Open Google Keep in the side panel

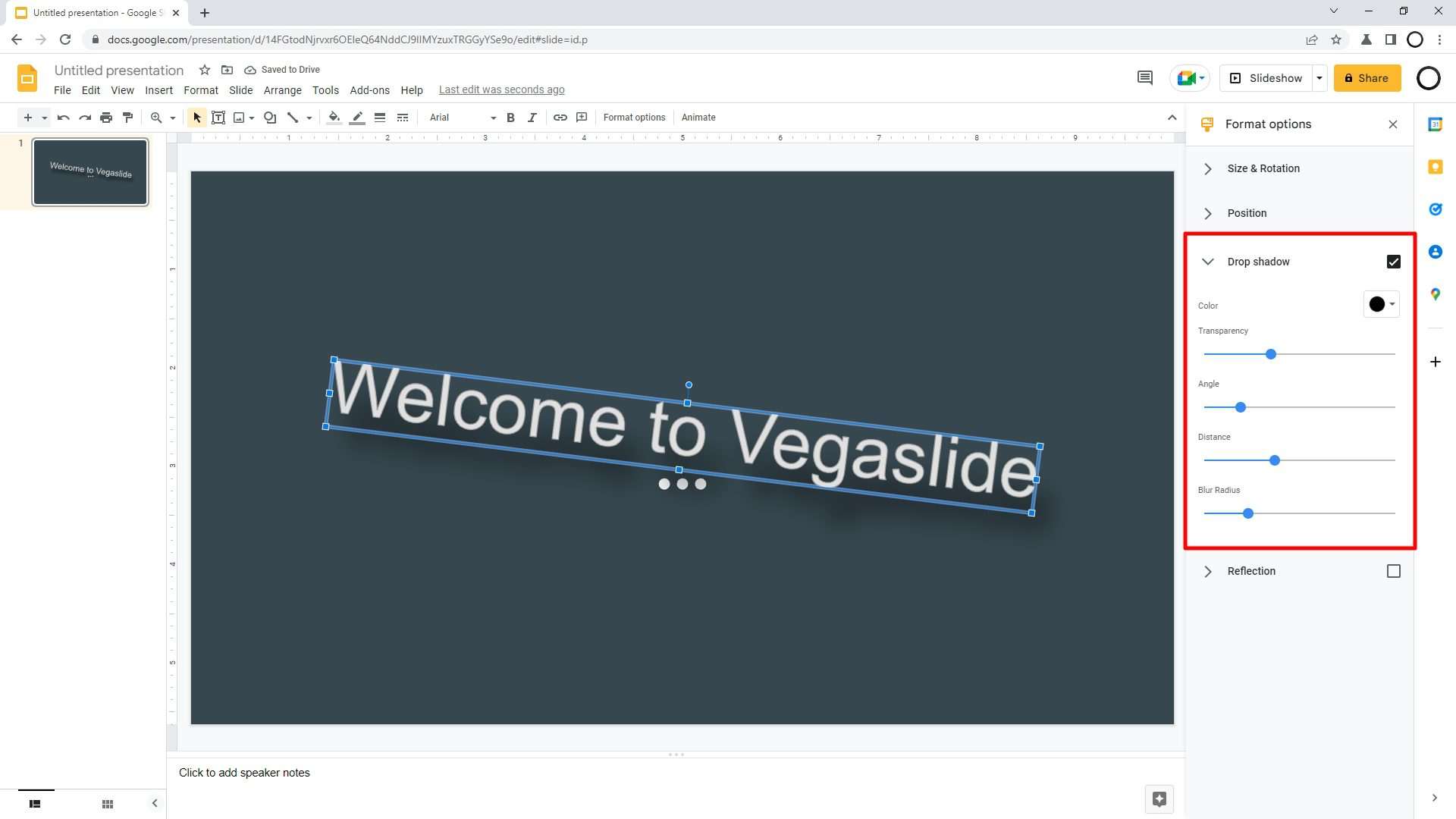1435,166
